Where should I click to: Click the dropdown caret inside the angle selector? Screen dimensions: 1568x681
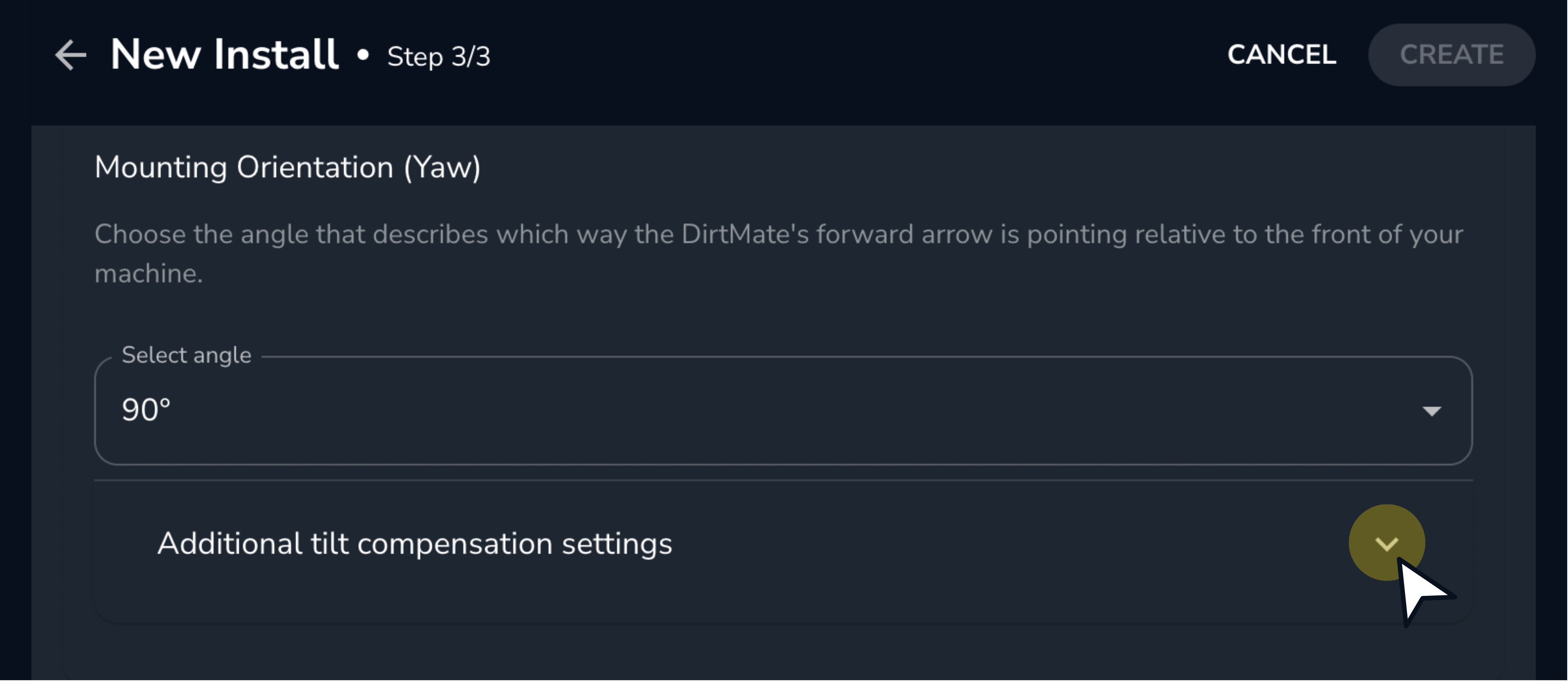click(x=1431, y=411)
